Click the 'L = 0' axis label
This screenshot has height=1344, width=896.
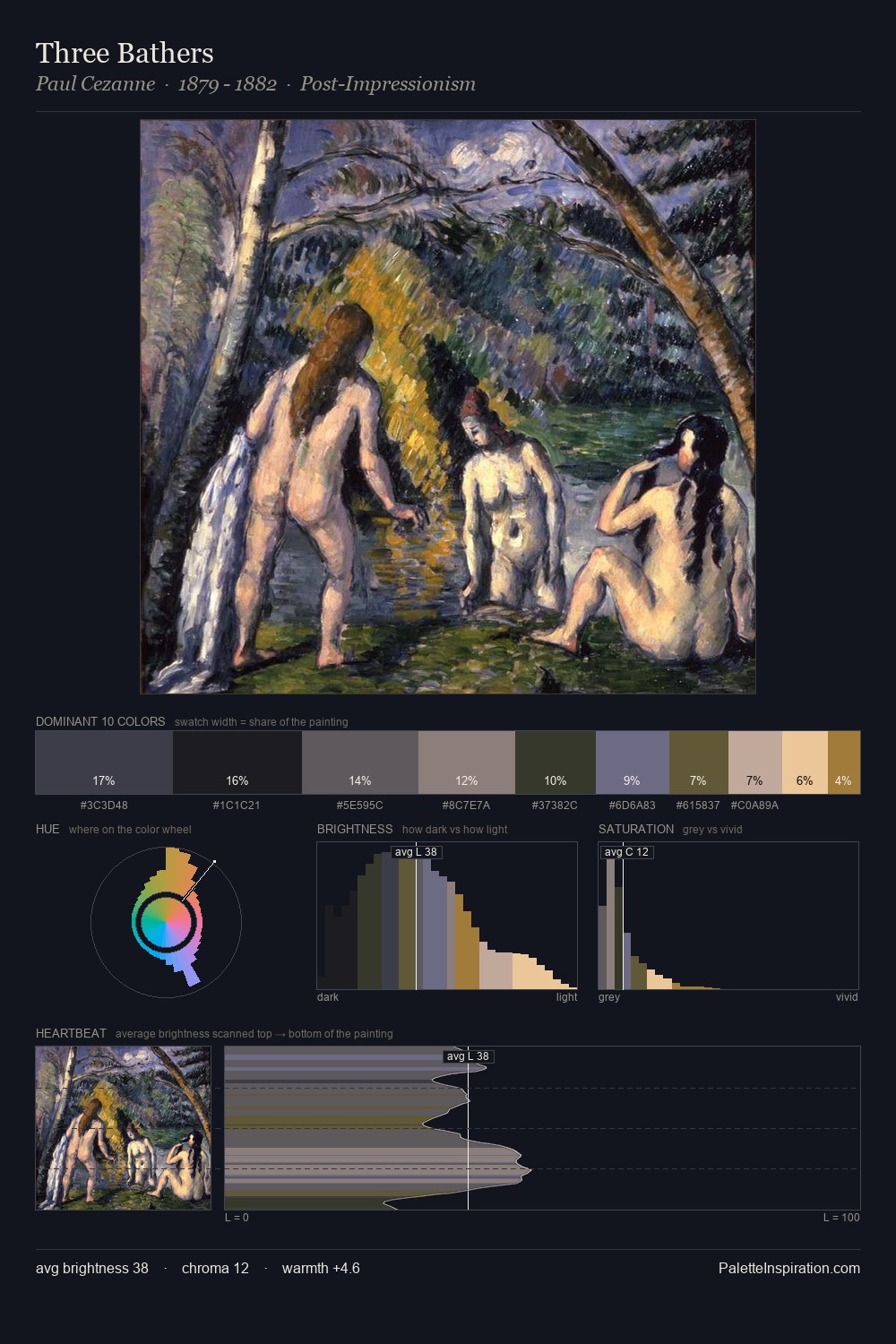click(x=237, y=1218)
